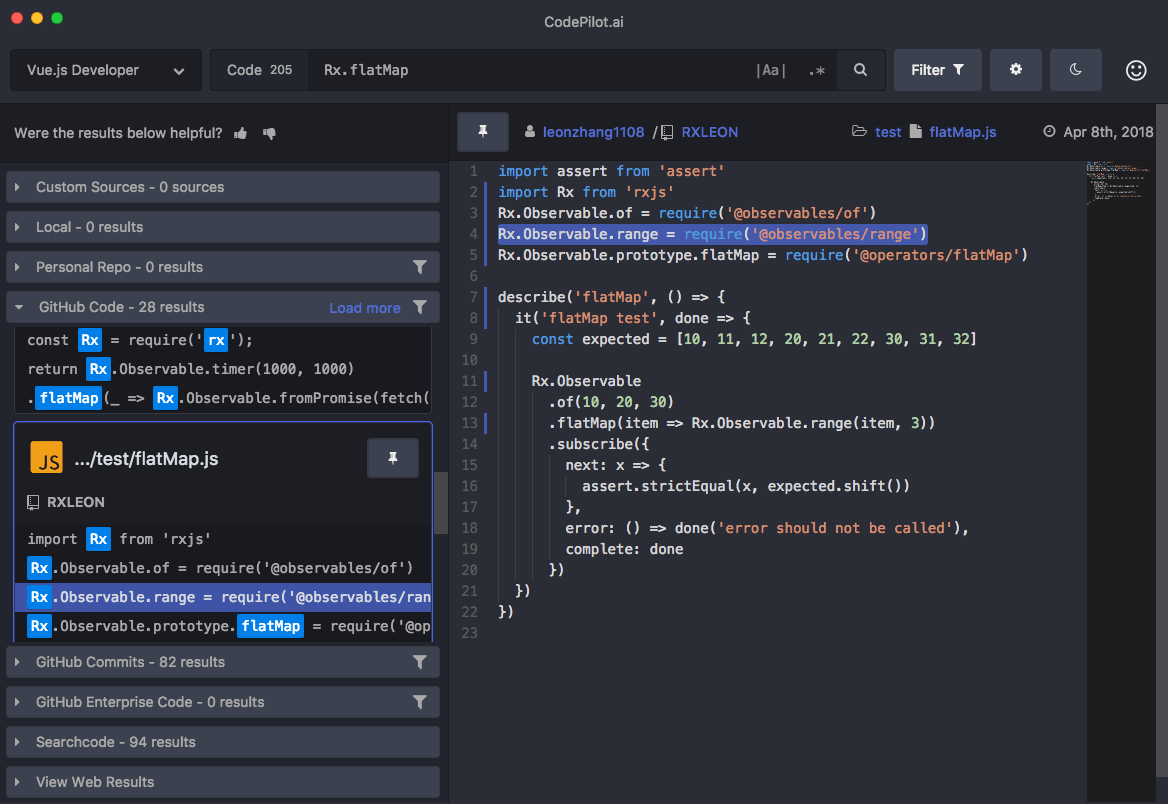Click code line 9 const expected
This screenshot has width=1168, height=804.
tap(754, 339)
